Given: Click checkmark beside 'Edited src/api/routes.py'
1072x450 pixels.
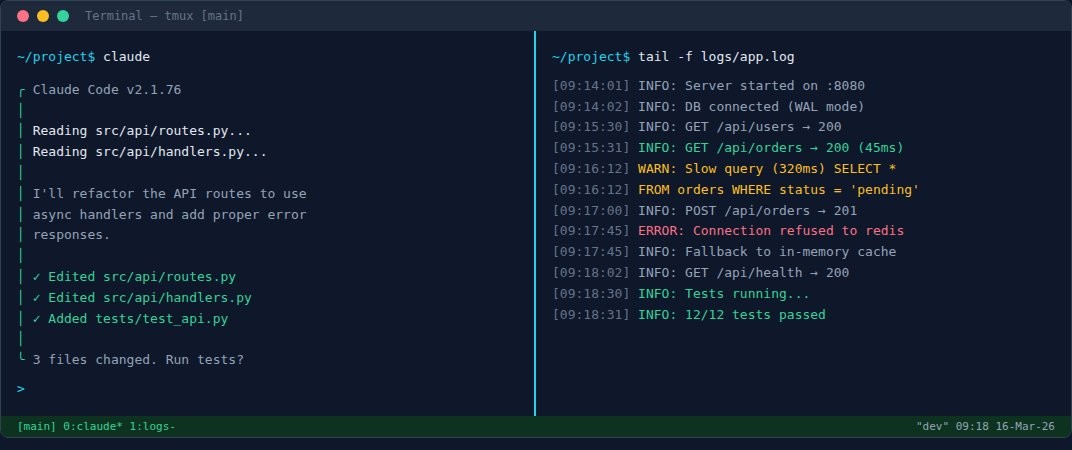Looking at the screenshot, I should (x=37, y=277).
